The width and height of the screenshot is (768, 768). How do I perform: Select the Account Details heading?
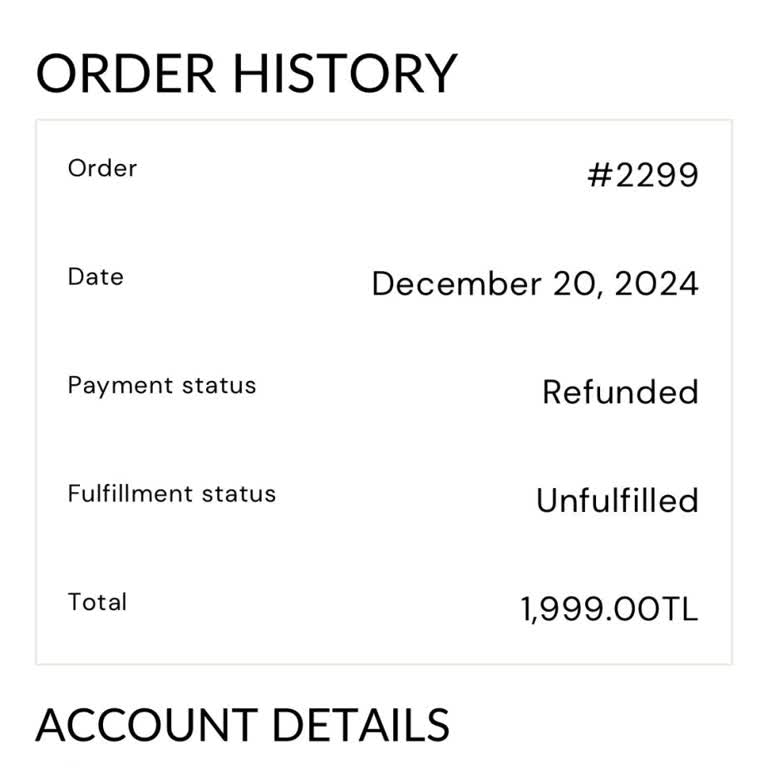click(x=242, y=725)
